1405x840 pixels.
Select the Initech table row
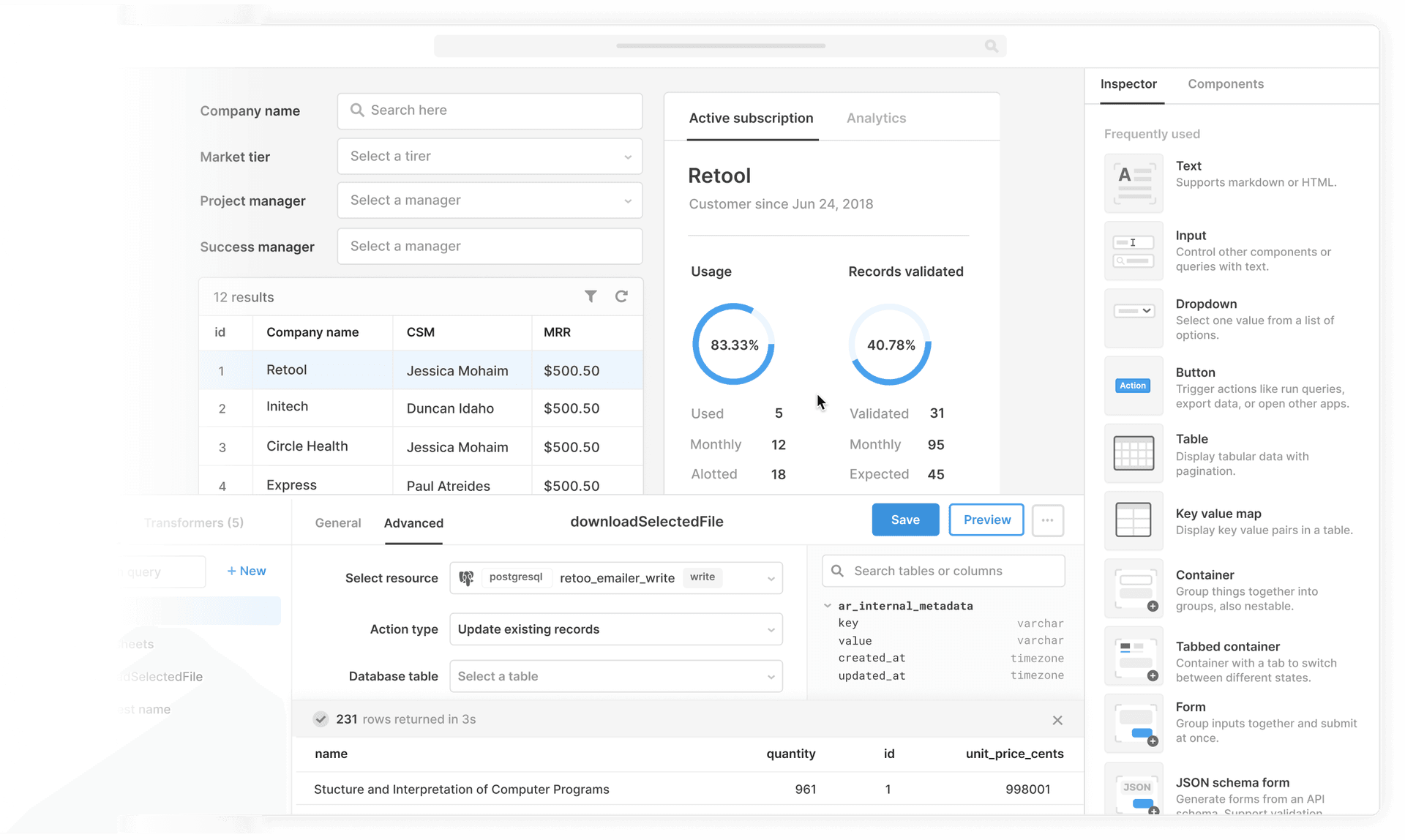click(x=421, y=408)
